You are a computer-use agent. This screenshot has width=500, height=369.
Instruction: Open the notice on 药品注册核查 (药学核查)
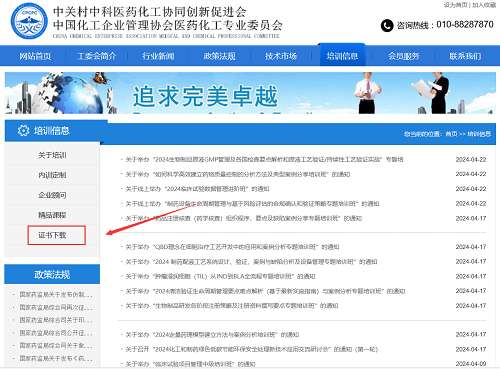(244, 218)
